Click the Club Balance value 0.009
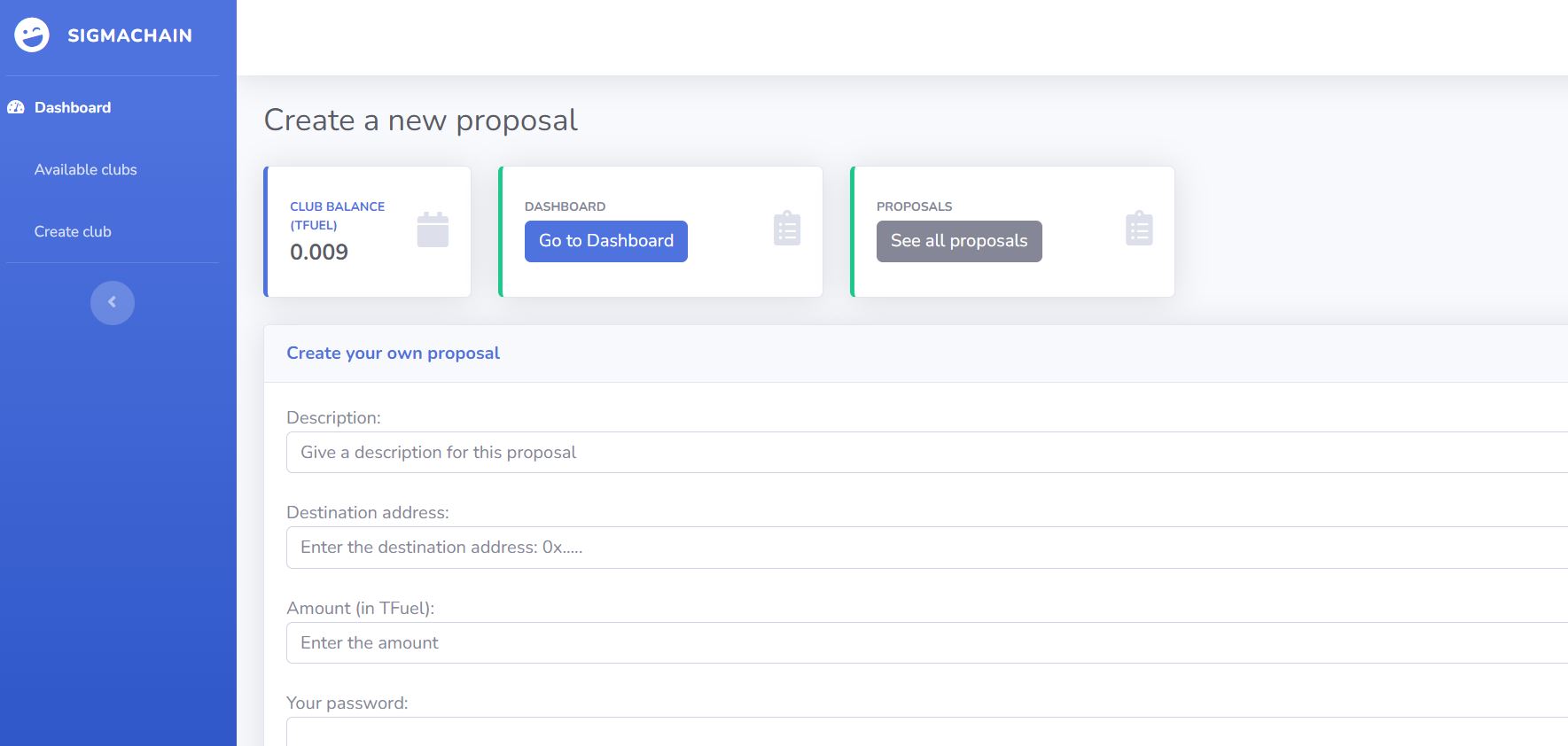 319,253
